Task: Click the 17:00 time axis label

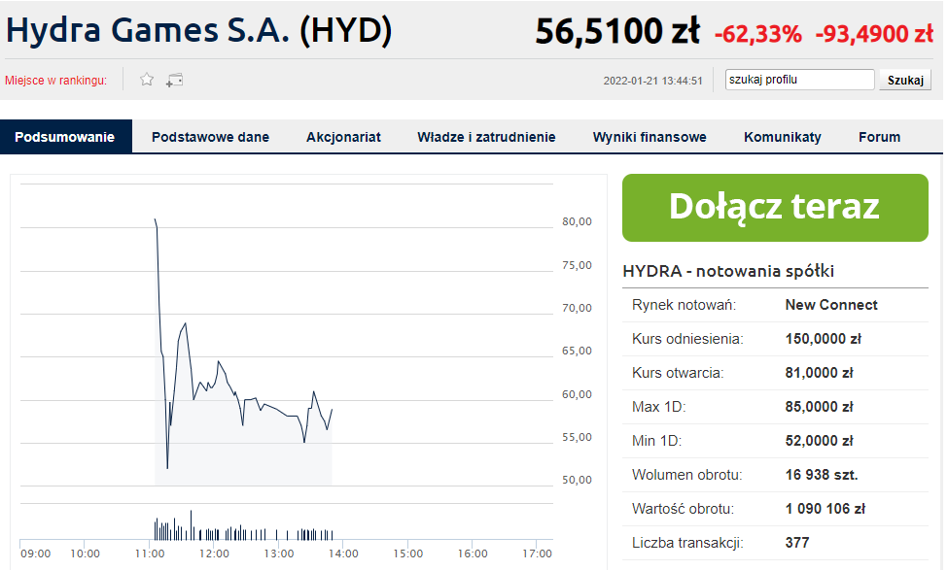Action: (x=537, y=554)
